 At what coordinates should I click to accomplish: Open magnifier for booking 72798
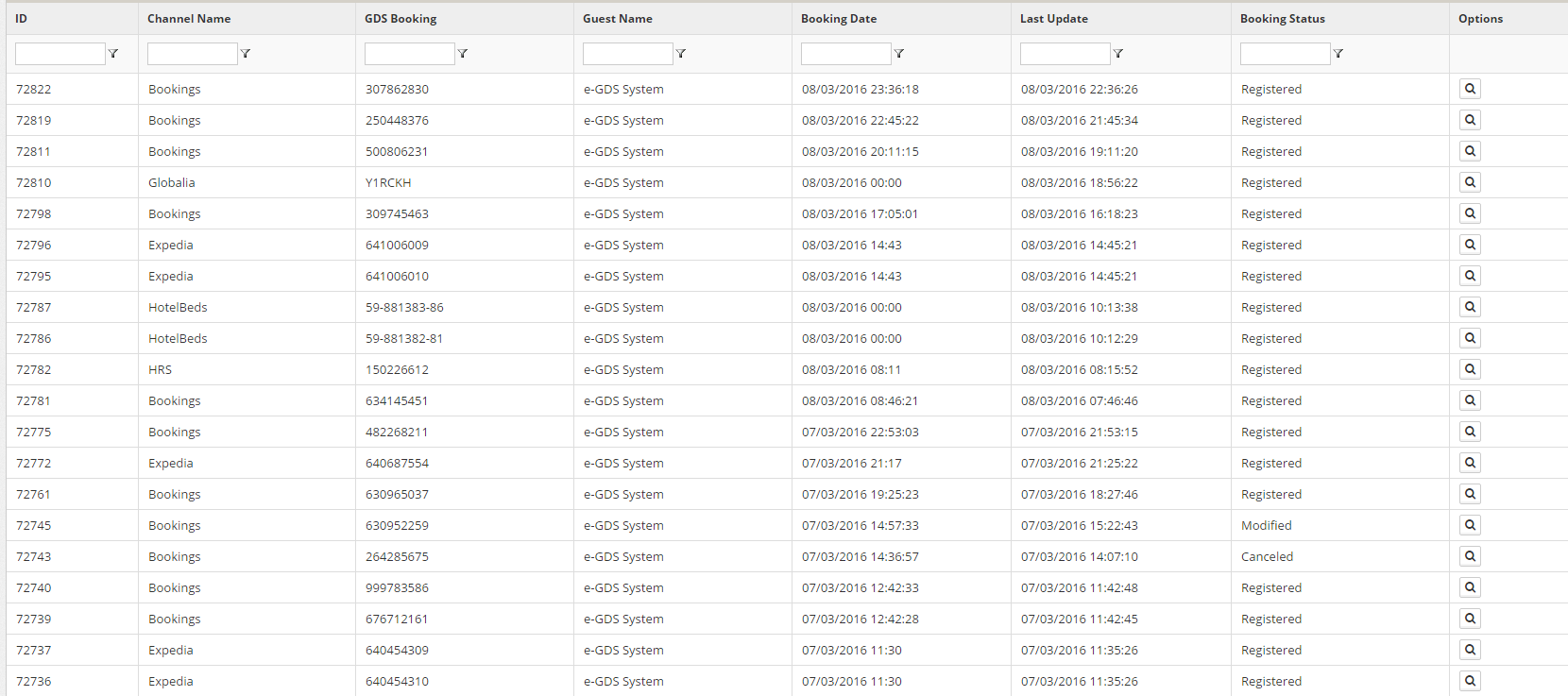[1470, 213]
